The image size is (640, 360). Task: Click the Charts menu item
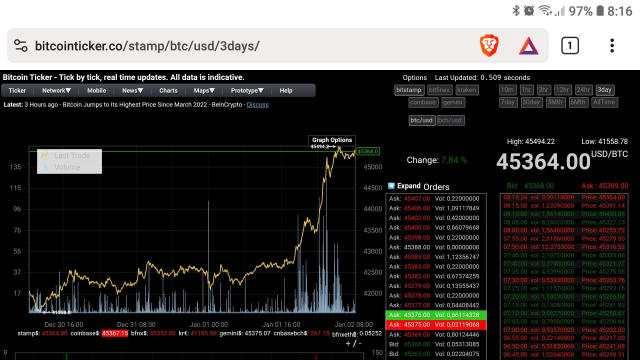pyautogui.click(x=169, y=91)
